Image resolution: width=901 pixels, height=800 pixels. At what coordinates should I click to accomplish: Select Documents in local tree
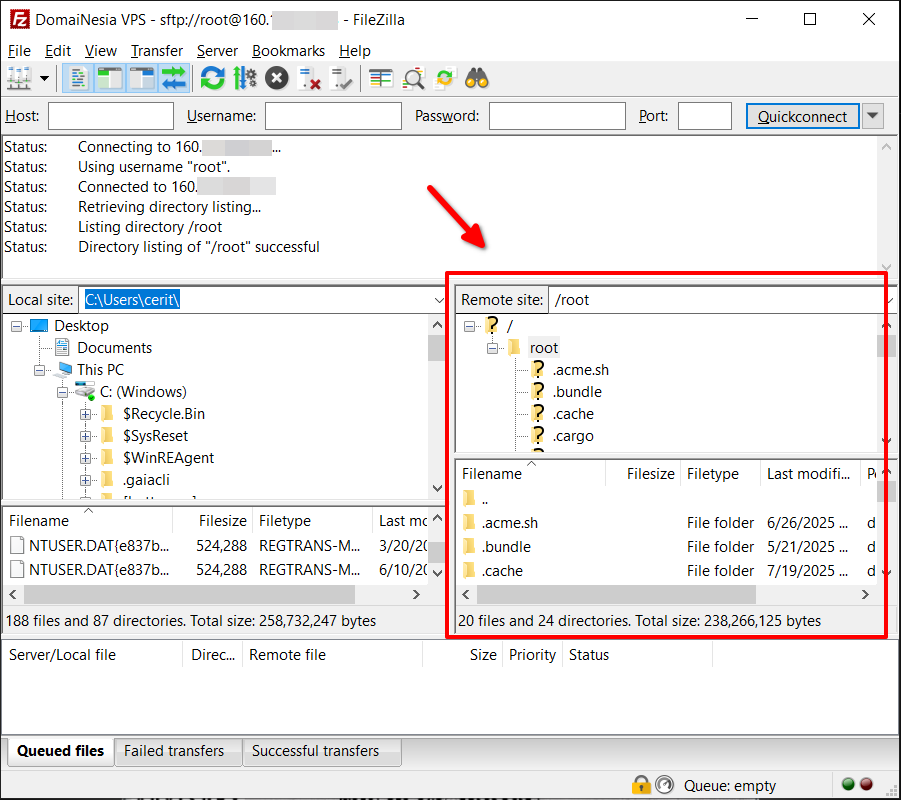click(114, 348)
